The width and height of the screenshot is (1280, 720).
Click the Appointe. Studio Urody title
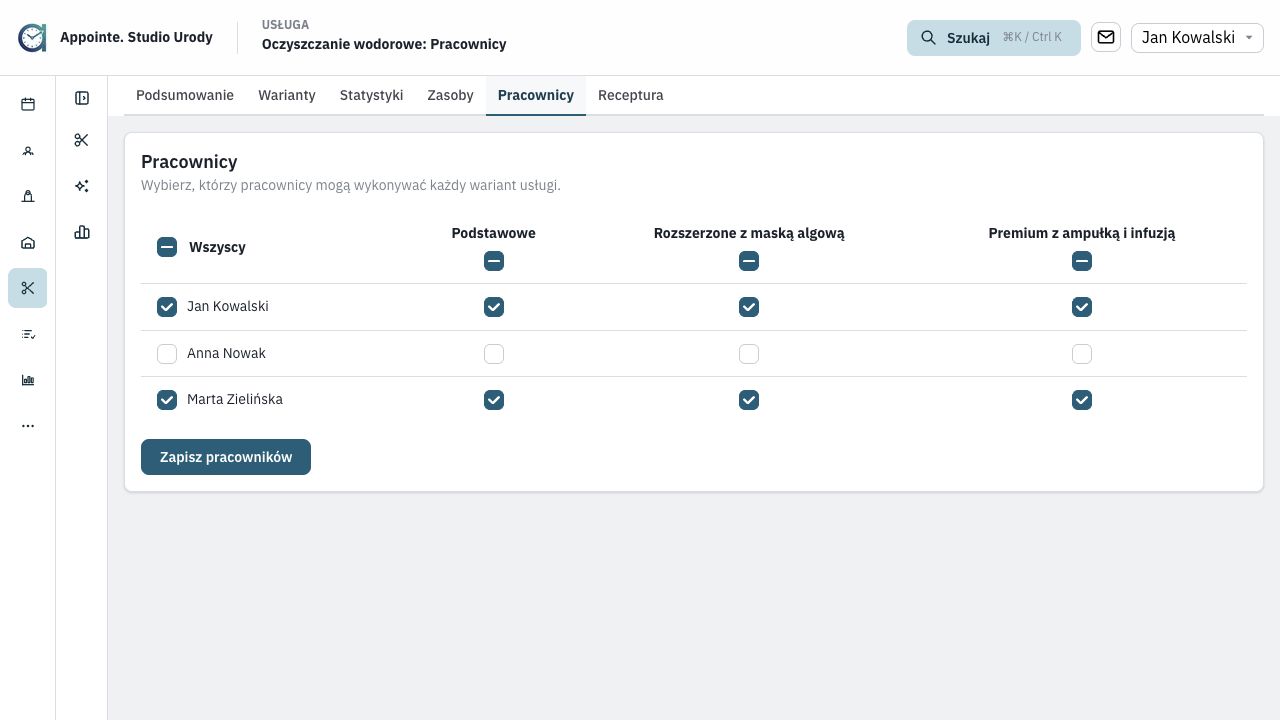[136, 37]
